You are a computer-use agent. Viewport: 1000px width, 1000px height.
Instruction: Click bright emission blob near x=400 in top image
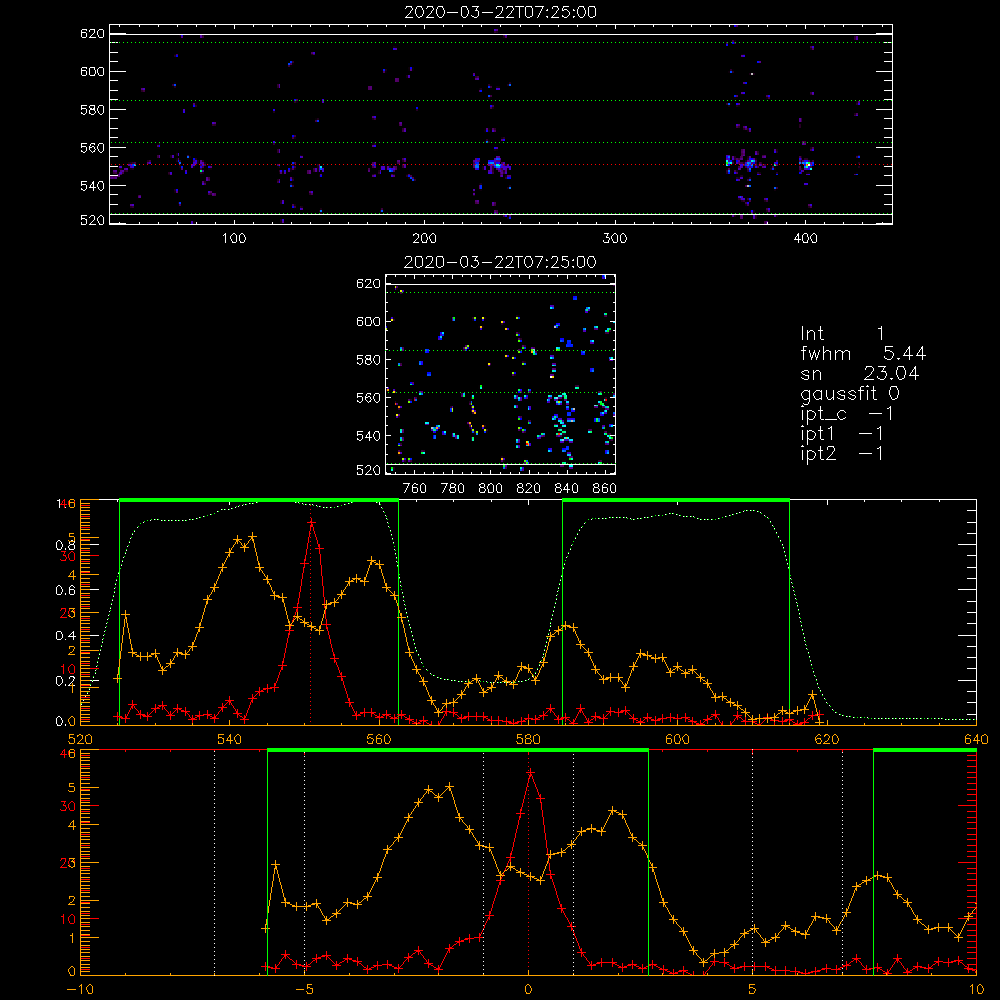click(806, 164)
